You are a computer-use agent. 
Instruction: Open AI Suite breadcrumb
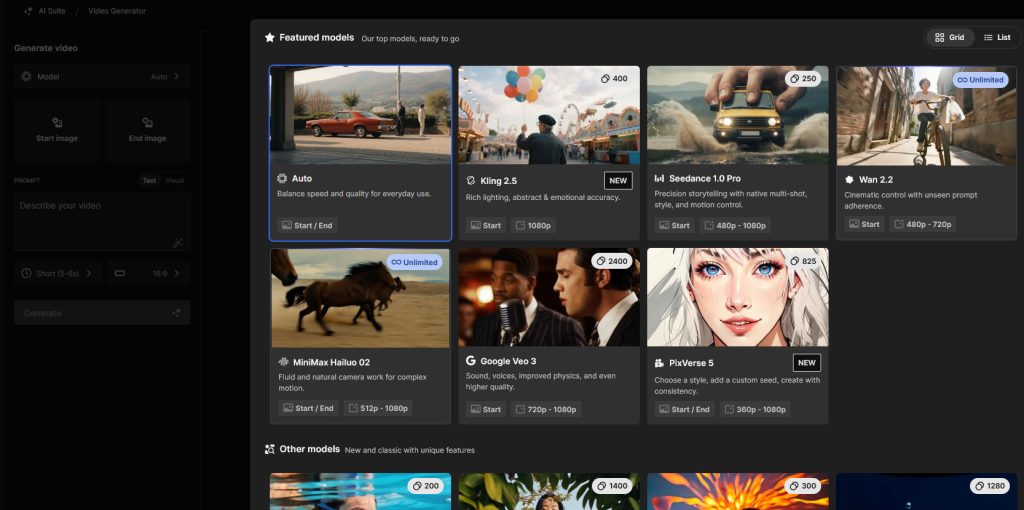point(44,11)
